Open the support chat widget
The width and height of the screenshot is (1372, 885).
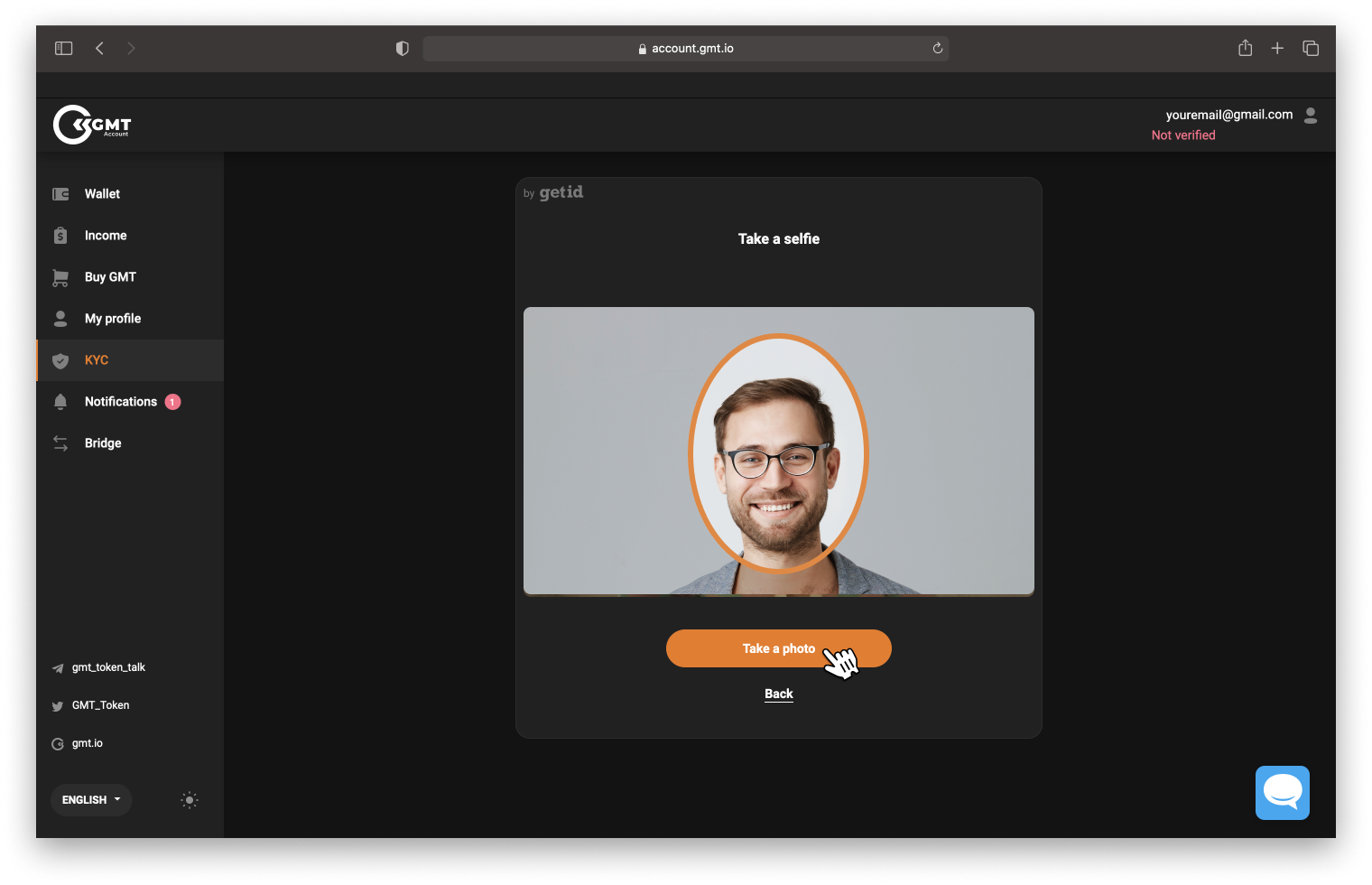coord(1283,793)
